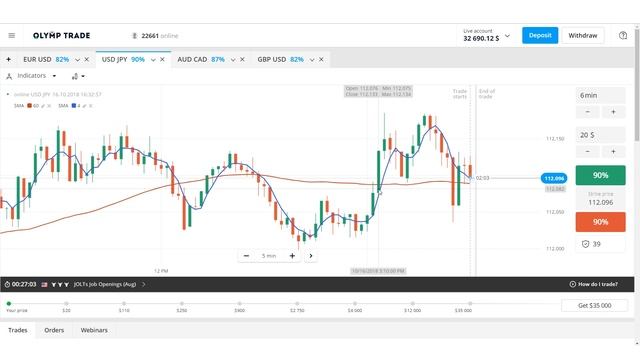Click the 5 min timeframe label

pyautogui.click(x=269, y=256)
